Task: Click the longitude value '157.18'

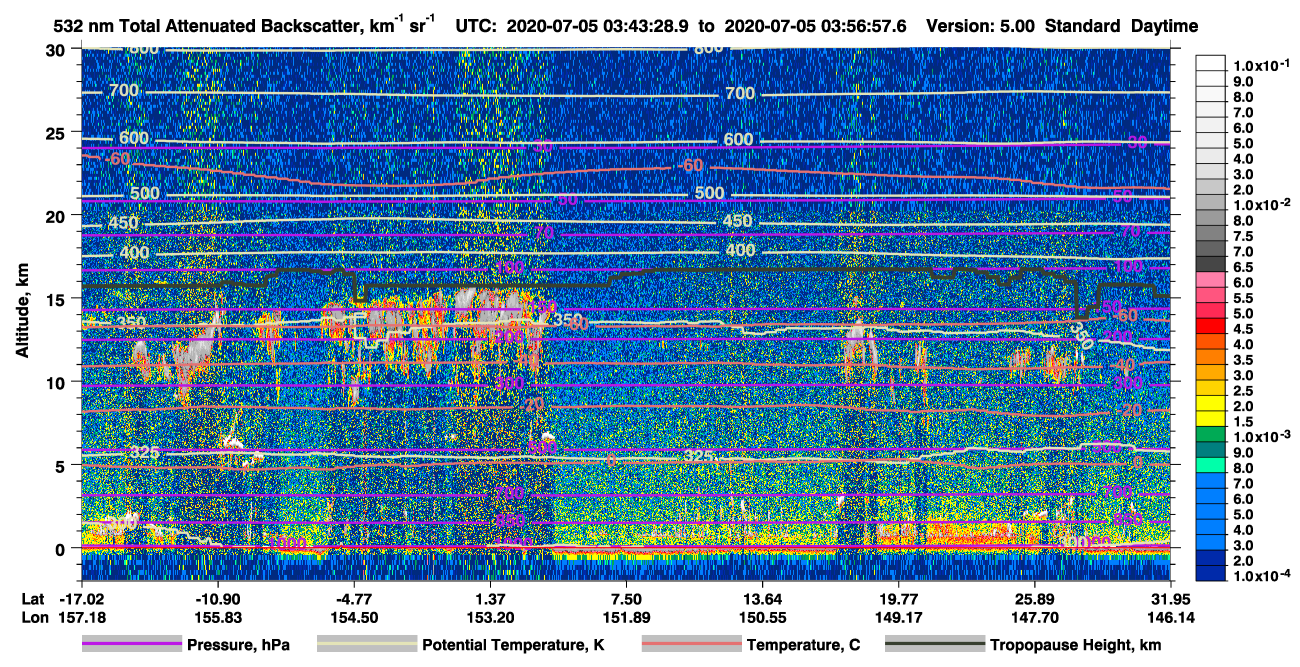Action: pos(82,618)
